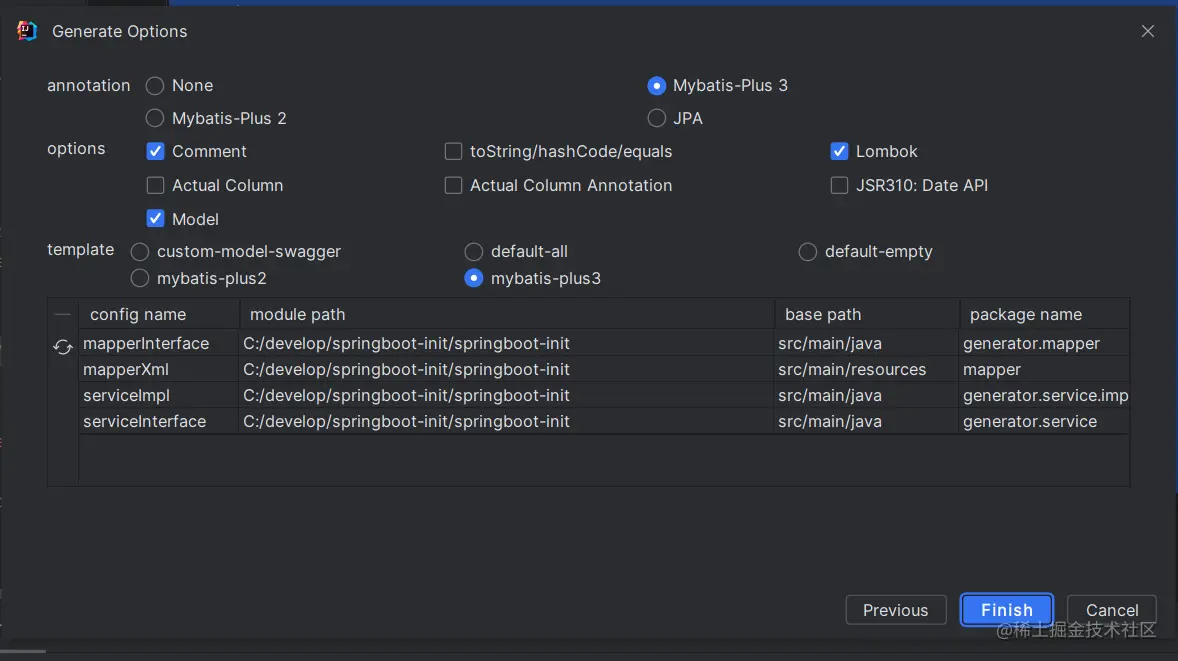Click the serviceImpl package name cell

[1045, 395]
